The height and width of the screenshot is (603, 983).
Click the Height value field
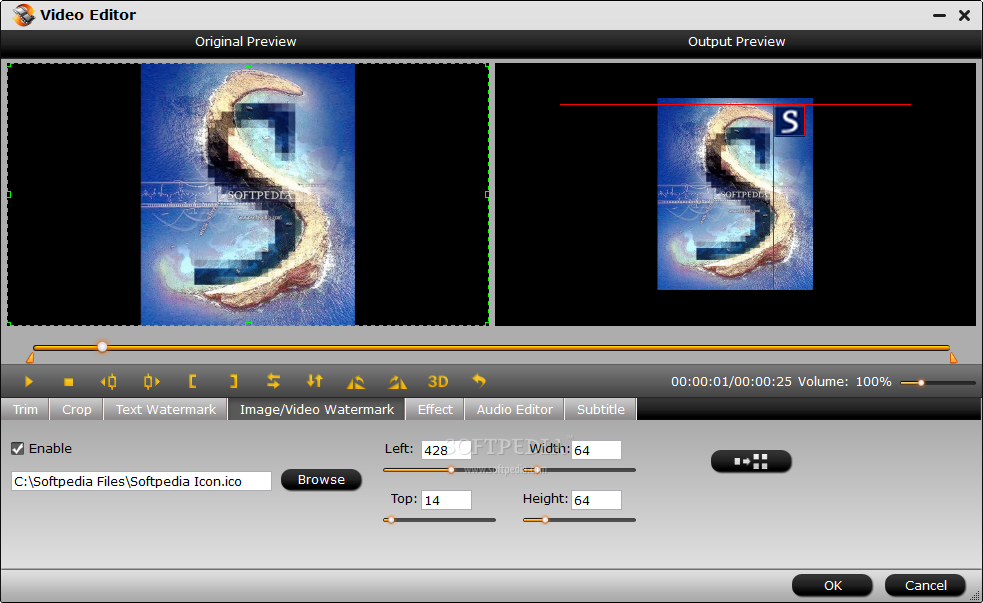click(x=596, y=500)
